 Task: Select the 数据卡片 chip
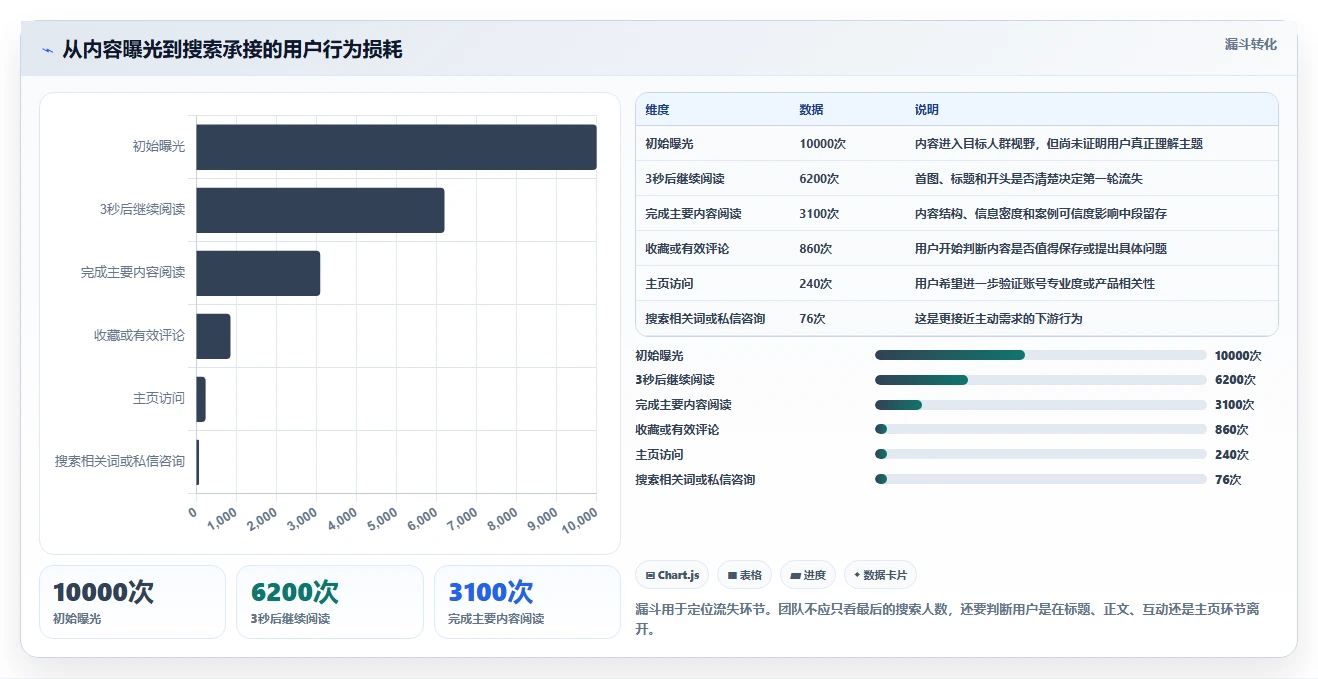[880, 575]
